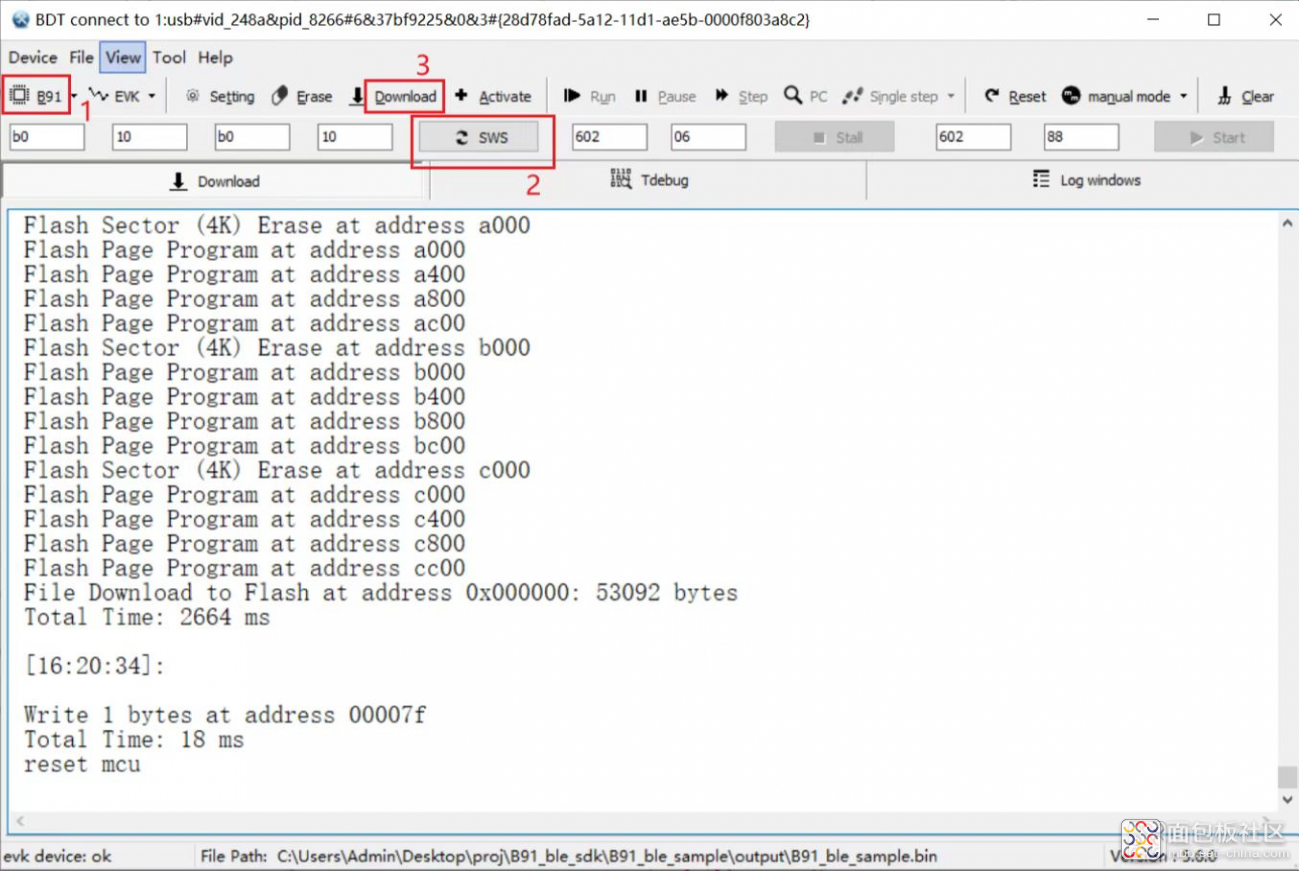Maximize the BDT window

coord(1214,20)
